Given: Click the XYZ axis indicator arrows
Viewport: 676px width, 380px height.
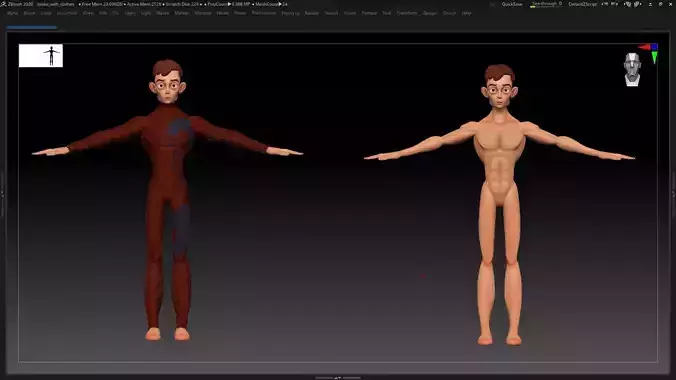Looking at the screenshot, I should [649, 53].
